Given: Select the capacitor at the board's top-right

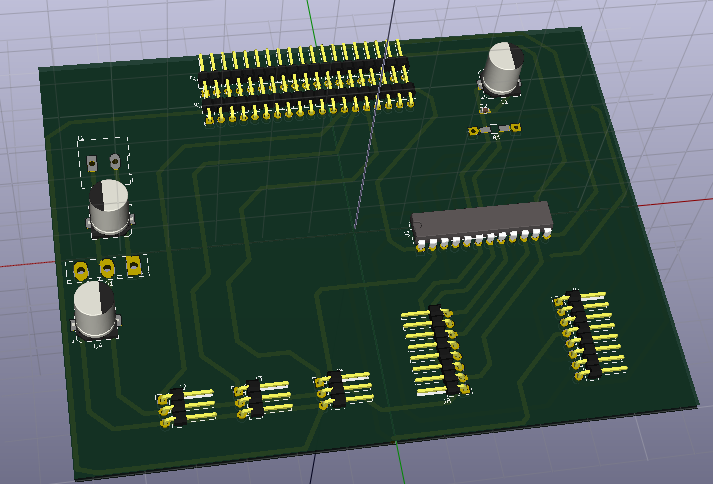Looking at the screenshot, I should tap(503, 70).
